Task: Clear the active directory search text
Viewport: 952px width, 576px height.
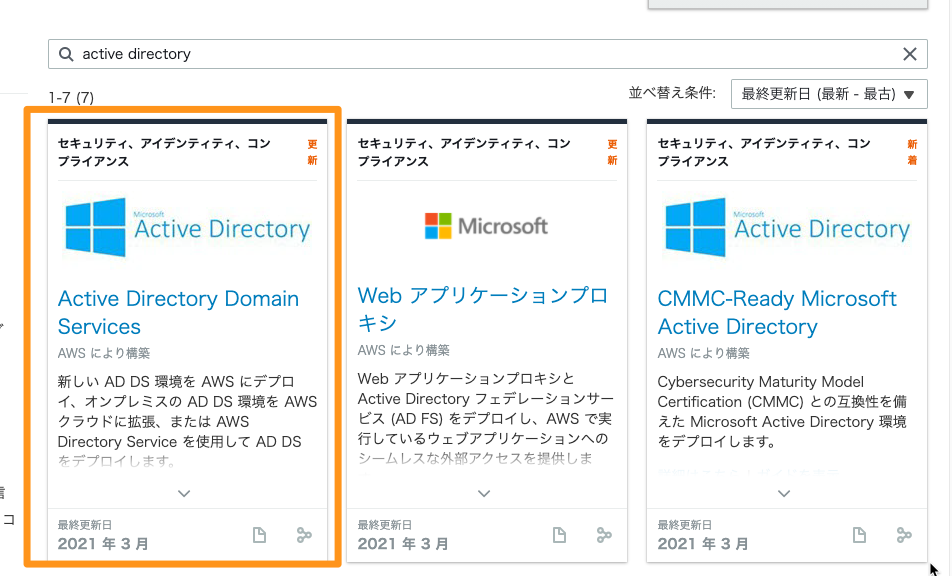Action: [x=910, y=54]
